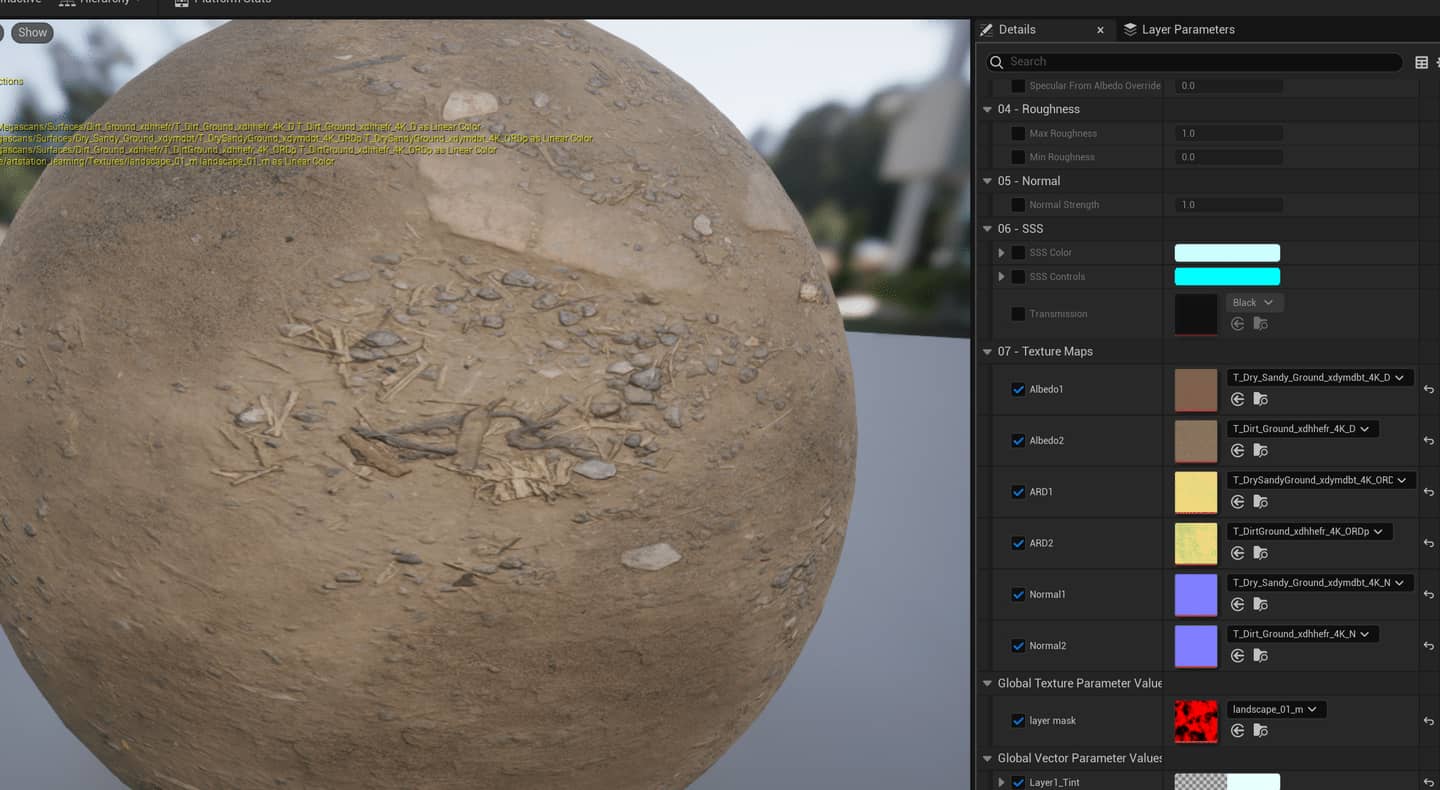Image resolution: width=1440 pixels, height=790 pixels.
Task: Use selected asset for Normal2 texture
Action: point(1237,655)
